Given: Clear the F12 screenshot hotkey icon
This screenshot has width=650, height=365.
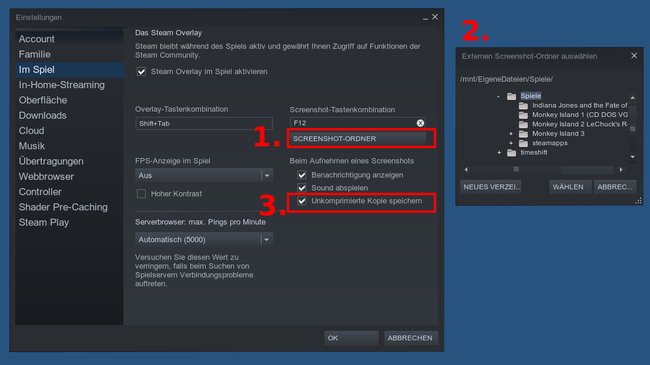Looking at the screenshot, I should click(x=420, y=123).
